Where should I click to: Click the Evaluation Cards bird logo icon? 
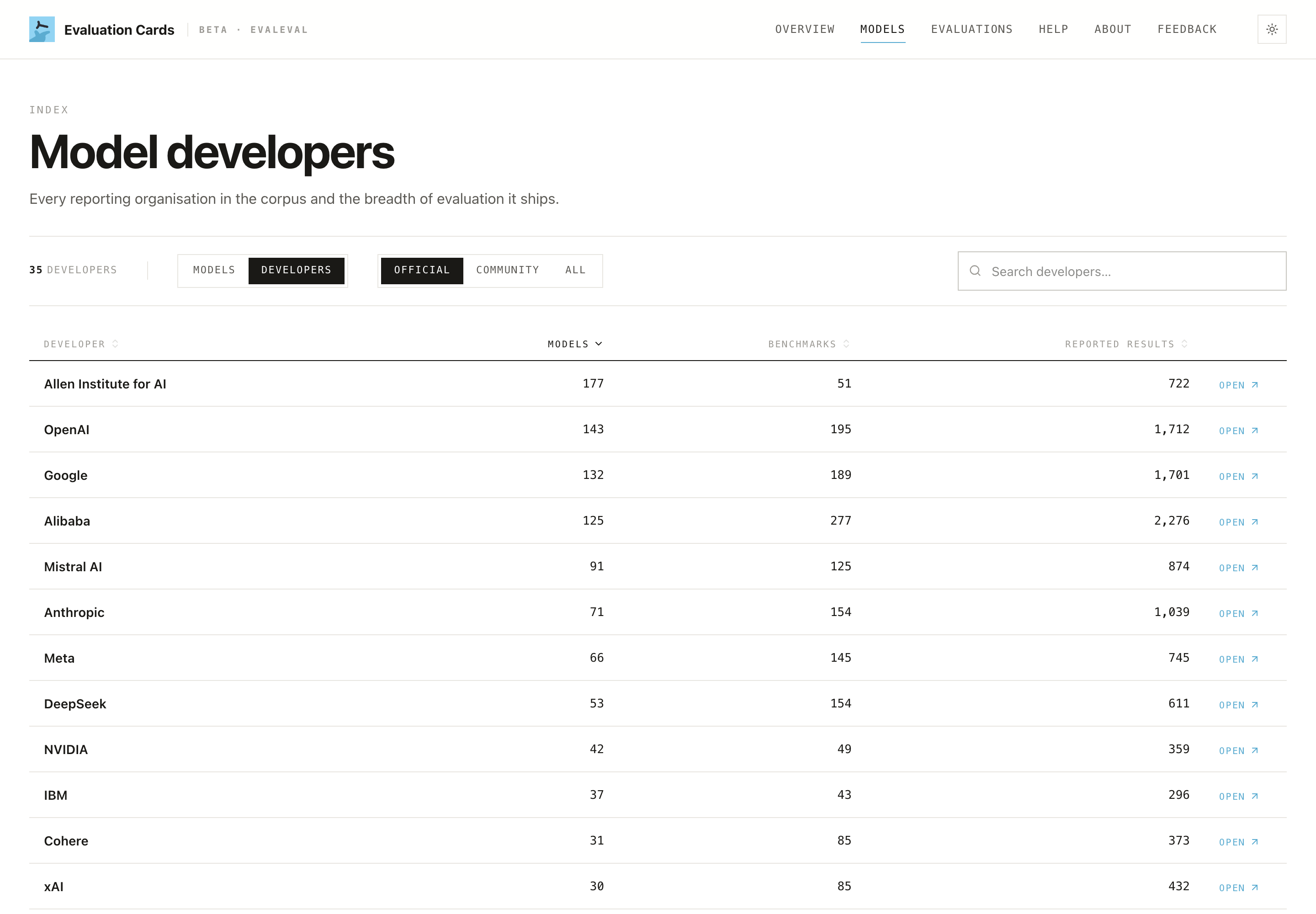click(x=42, y=29)
